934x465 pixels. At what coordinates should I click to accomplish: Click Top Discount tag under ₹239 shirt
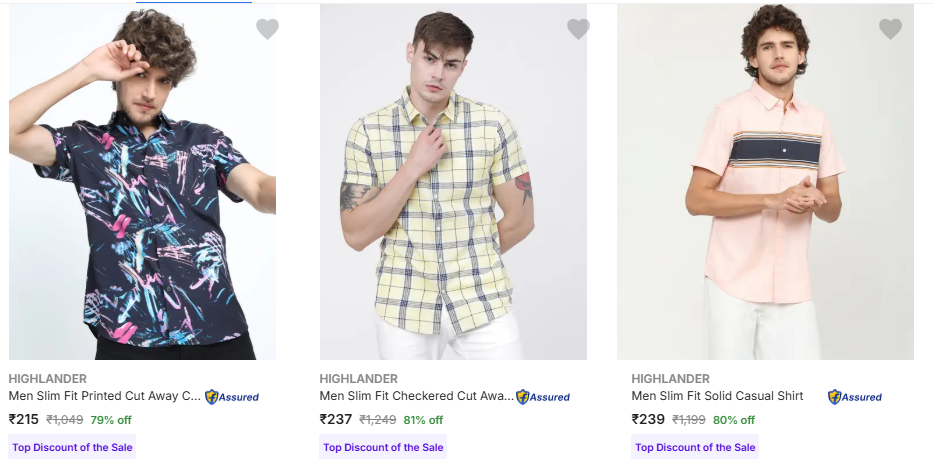coord(695,447)
